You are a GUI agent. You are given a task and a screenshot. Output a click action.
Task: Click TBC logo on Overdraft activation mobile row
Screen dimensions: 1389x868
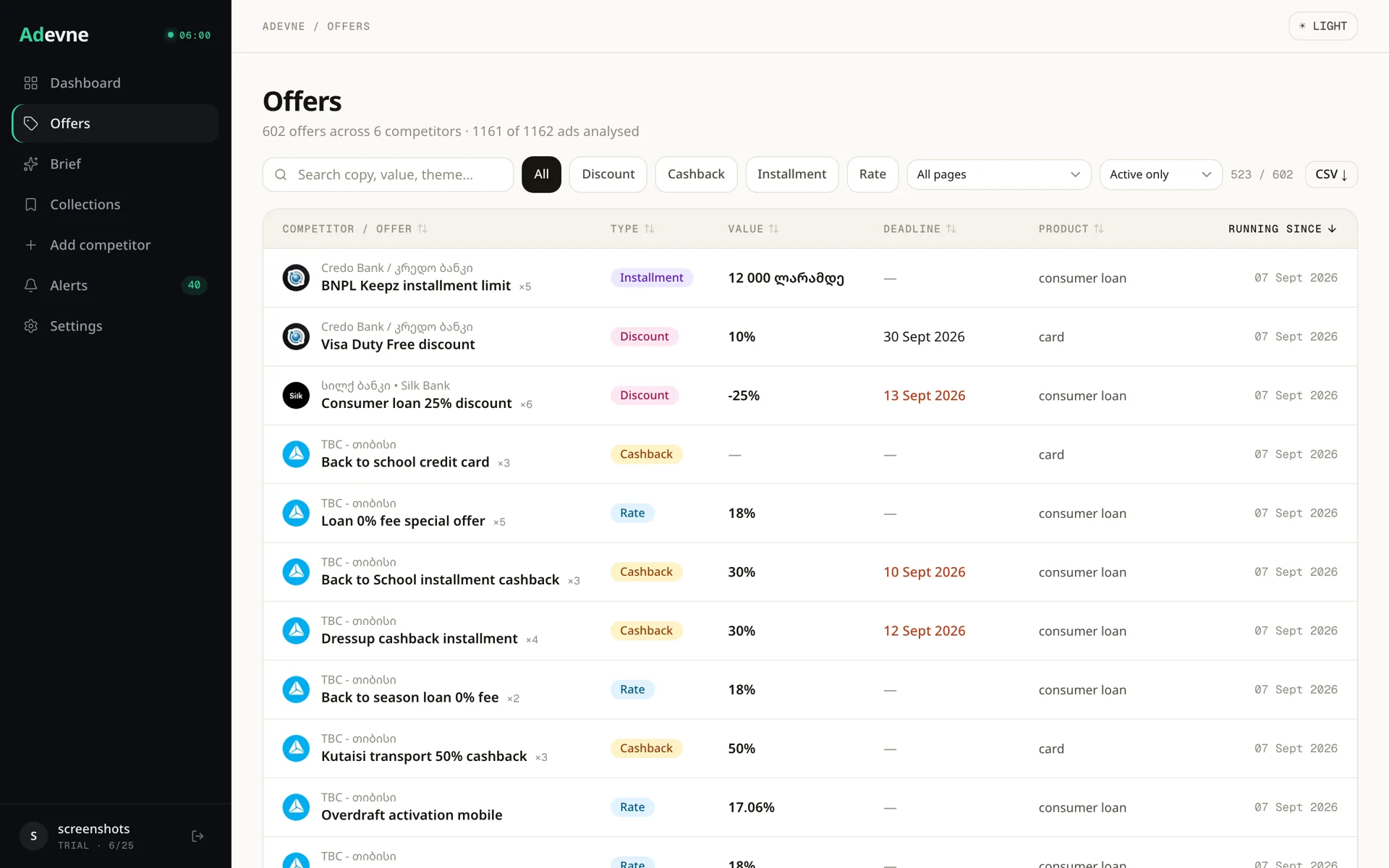tap(296, 807)
